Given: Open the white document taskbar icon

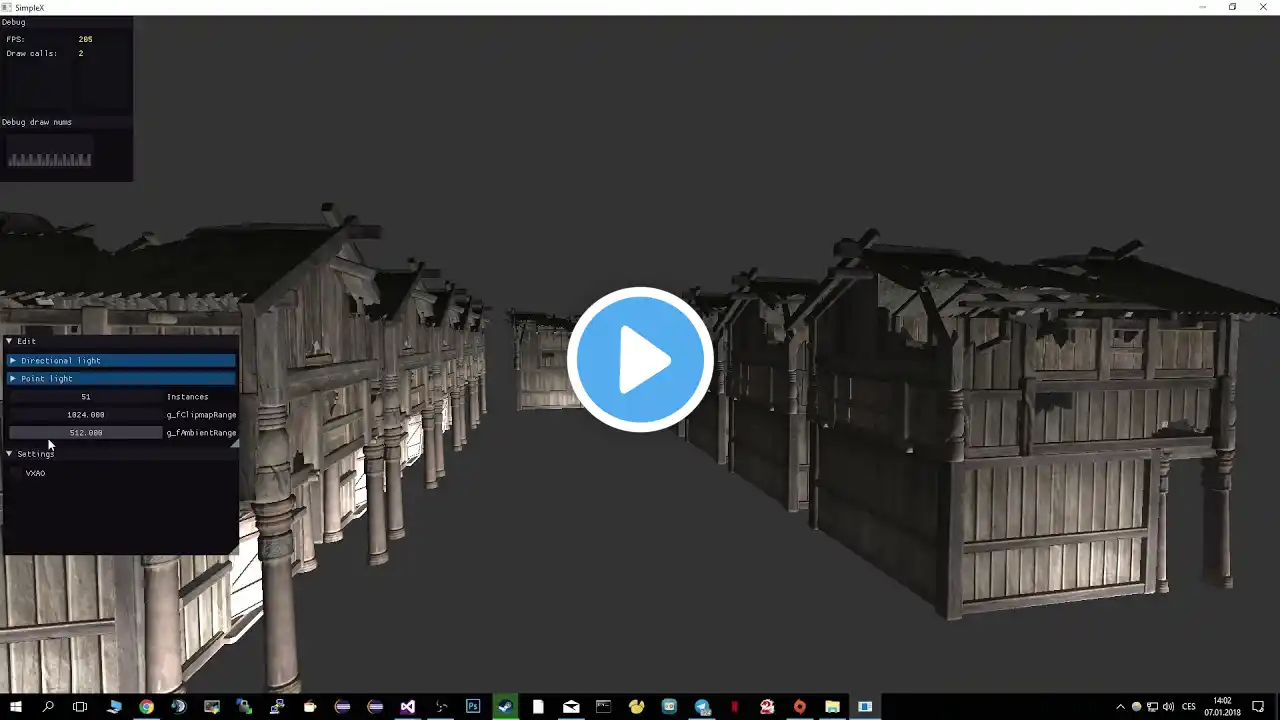Looking at the screenshot, I should coord(538,707).
